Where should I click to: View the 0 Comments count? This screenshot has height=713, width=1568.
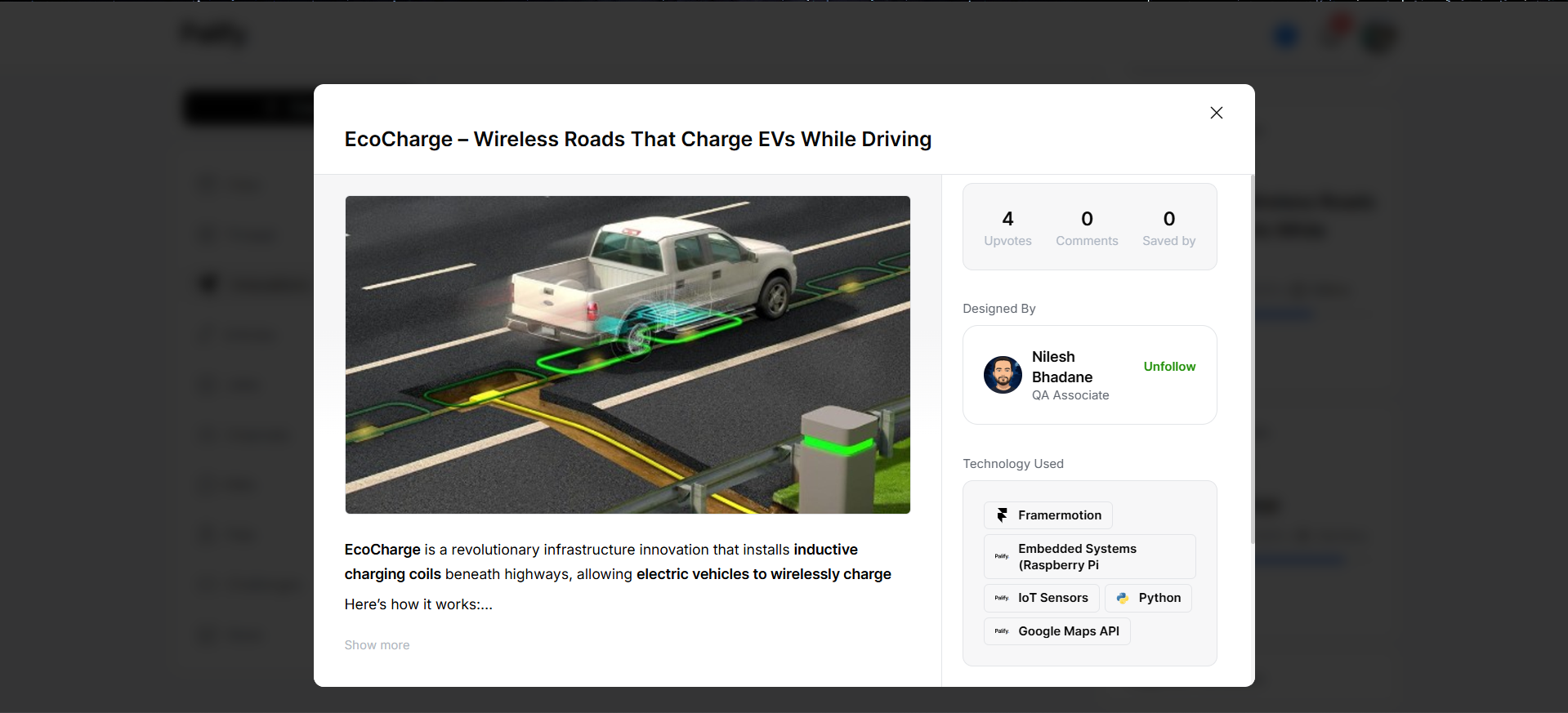(1087, 228)
